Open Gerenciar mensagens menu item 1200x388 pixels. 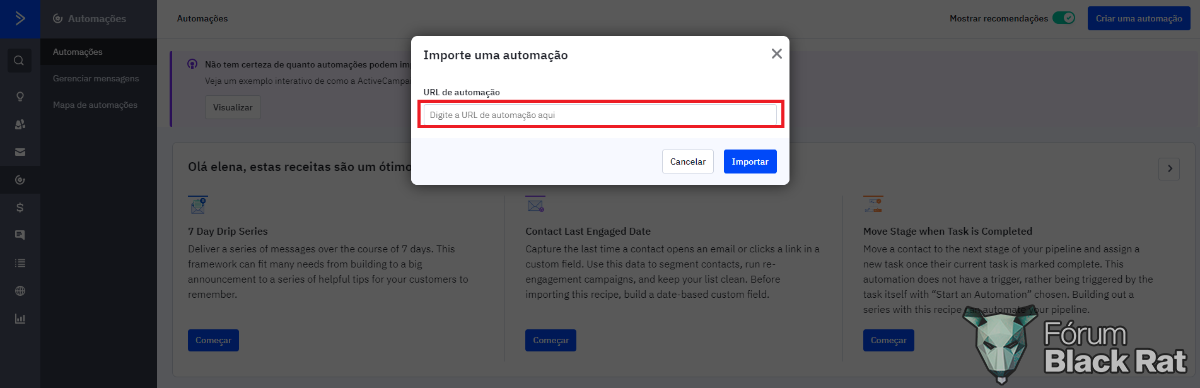point(96,78)
